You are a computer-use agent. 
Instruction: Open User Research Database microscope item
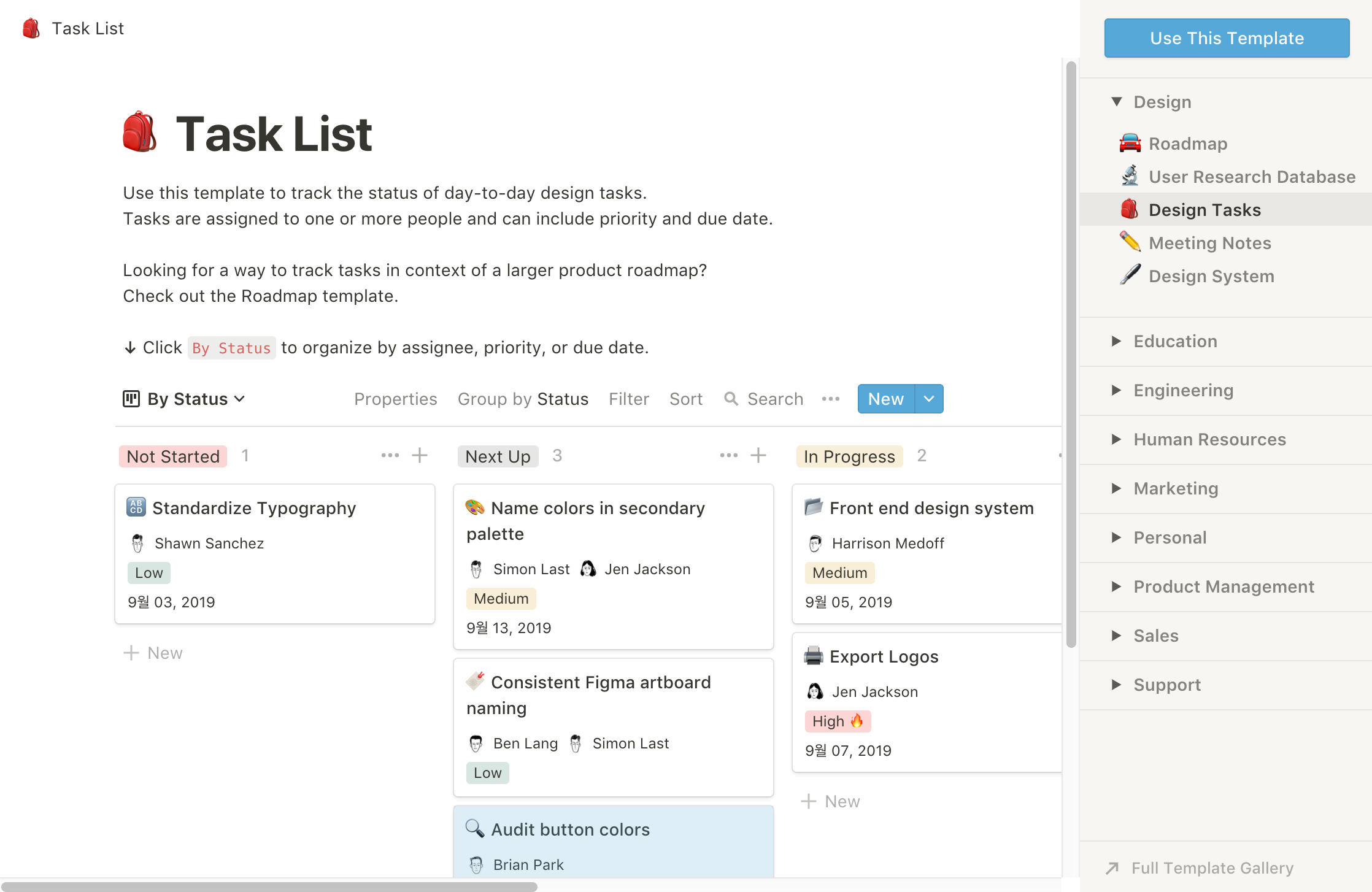point(1252,177)
